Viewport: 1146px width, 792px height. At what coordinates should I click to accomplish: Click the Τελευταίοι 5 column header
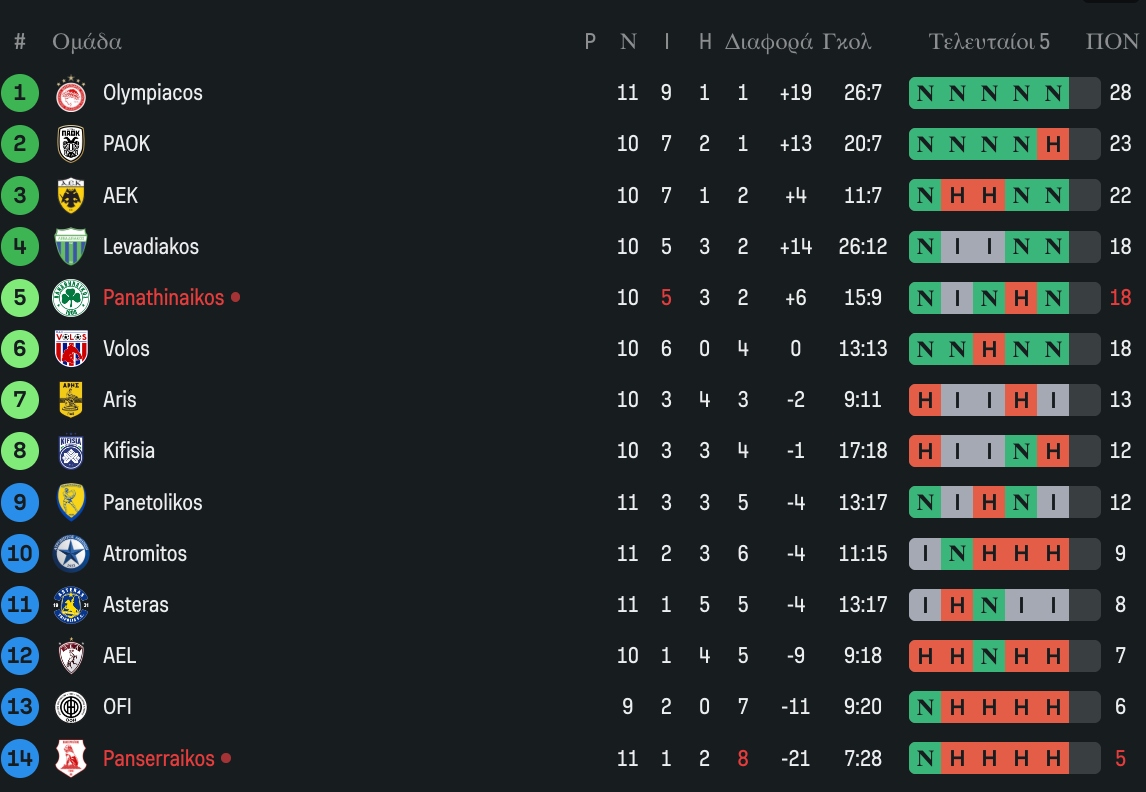(x=989, y=42)
